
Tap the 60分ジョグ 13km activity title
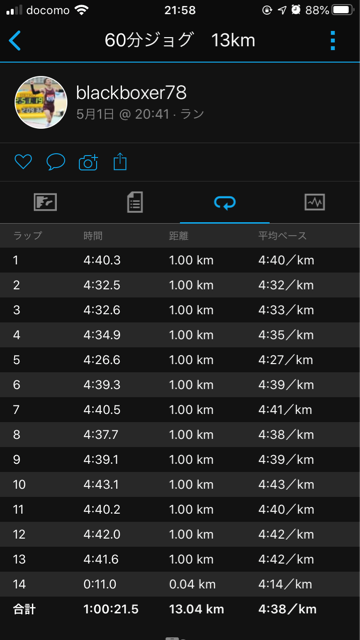(x=180, y=40)
